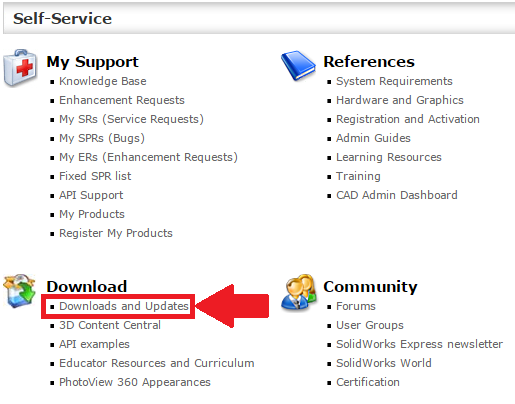Select the Certification link
Screen dimensions: 515x404
click(368, 382)
